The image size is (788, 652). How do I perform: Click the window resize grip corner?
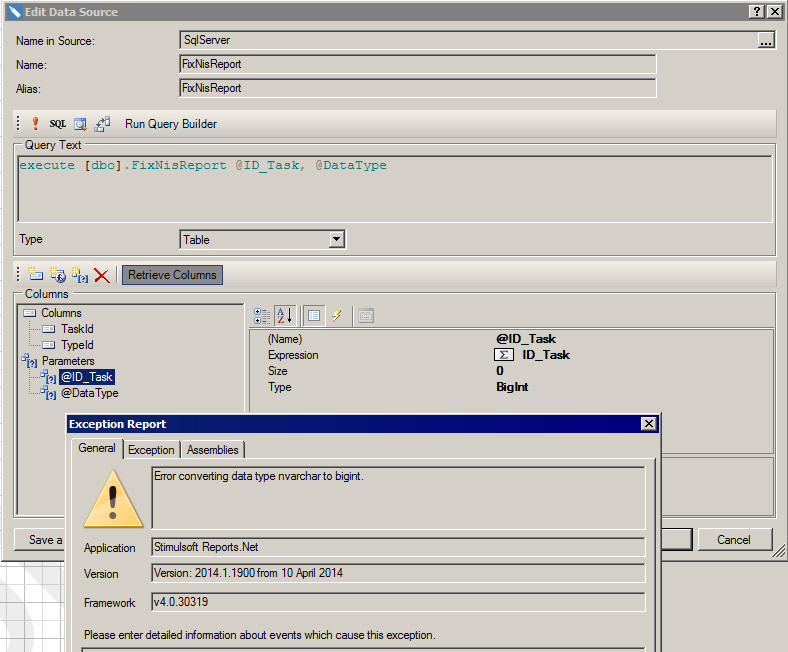[778, 552]
